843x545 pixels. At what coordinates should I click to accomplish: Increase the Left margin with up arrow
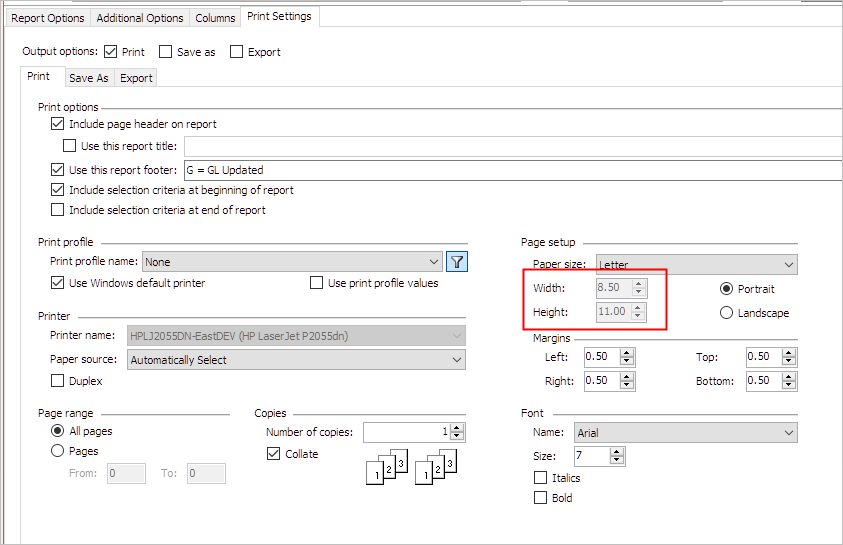pos(627,352)
